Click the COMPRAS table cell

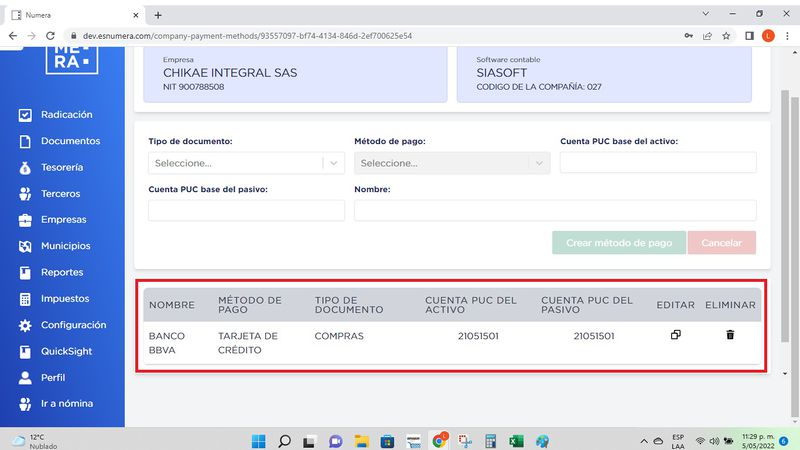(x=339, y=336)
